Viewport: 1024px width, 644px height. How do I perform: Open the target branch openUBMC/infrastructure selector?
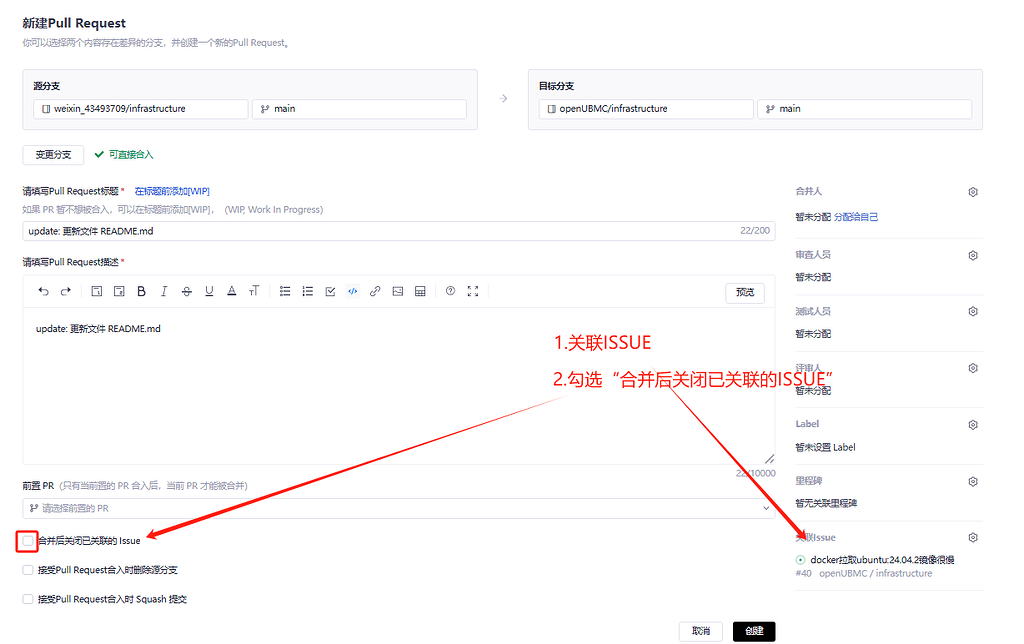tap(645, 109)
